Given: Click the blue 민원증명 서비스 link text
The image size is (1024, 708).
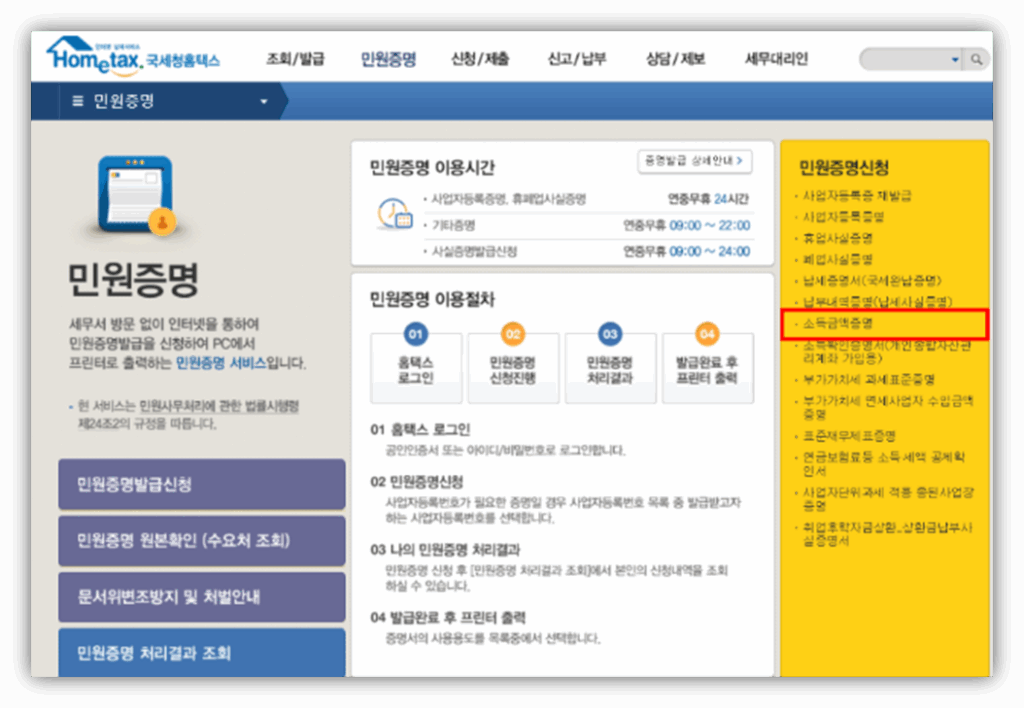Looking at the screenshot, I should (221, 363).
